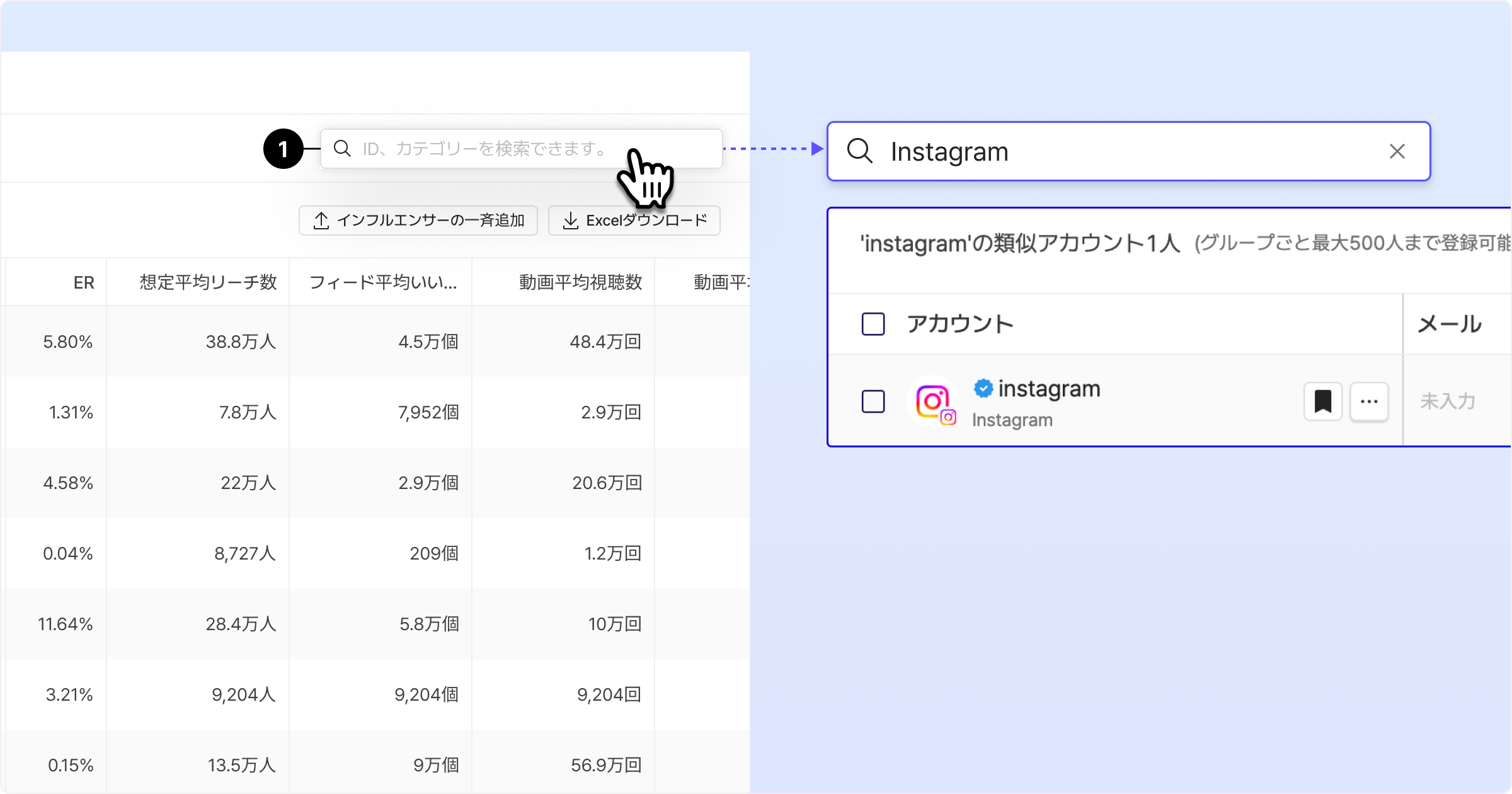
Task: Click the magnifier icon in the ID search box
Action: (342, 149)
